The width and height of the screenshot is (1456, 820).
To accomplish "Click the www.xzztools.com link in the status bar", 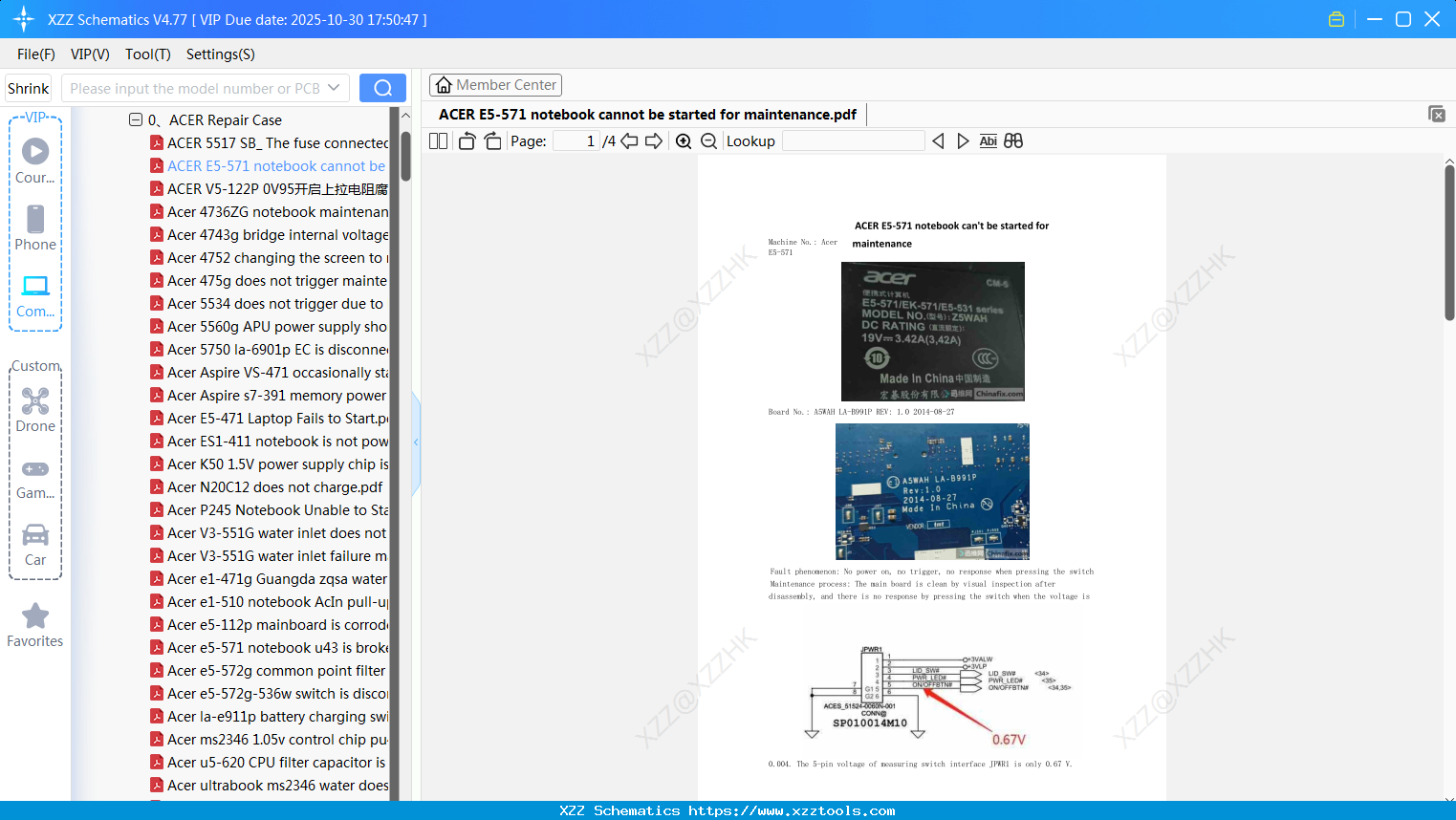I will point(792,810).
